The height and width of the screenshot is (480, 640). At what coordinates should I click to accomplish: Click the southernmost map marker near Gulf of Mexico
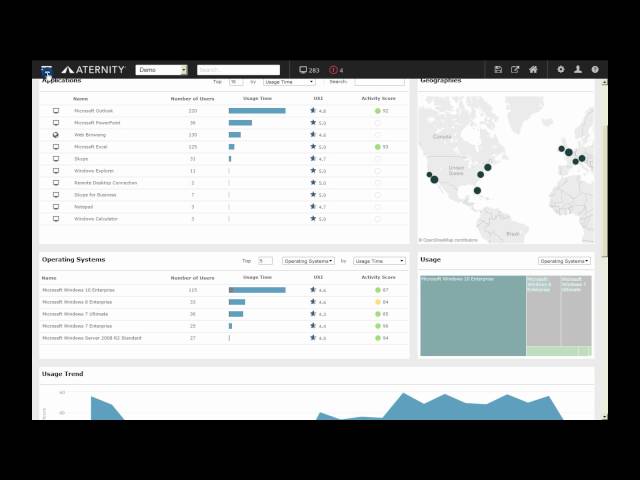(477, 190)
